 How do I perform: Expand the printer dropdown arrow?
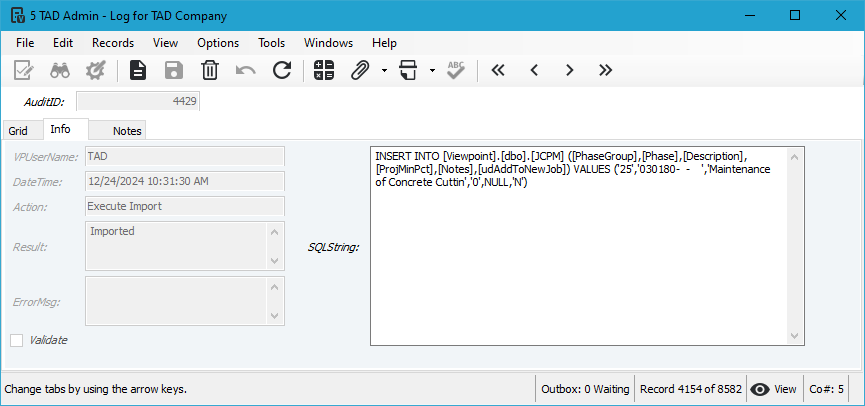tap(432, 70)
